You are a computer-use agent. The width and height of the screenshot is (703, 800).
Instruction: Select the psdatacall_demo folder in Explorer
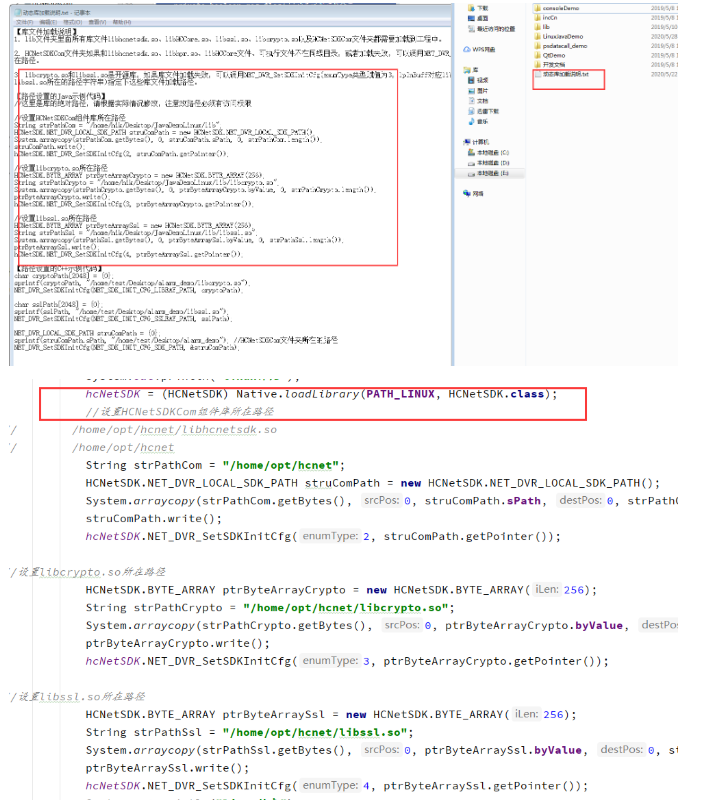click(x=561, y=46)
